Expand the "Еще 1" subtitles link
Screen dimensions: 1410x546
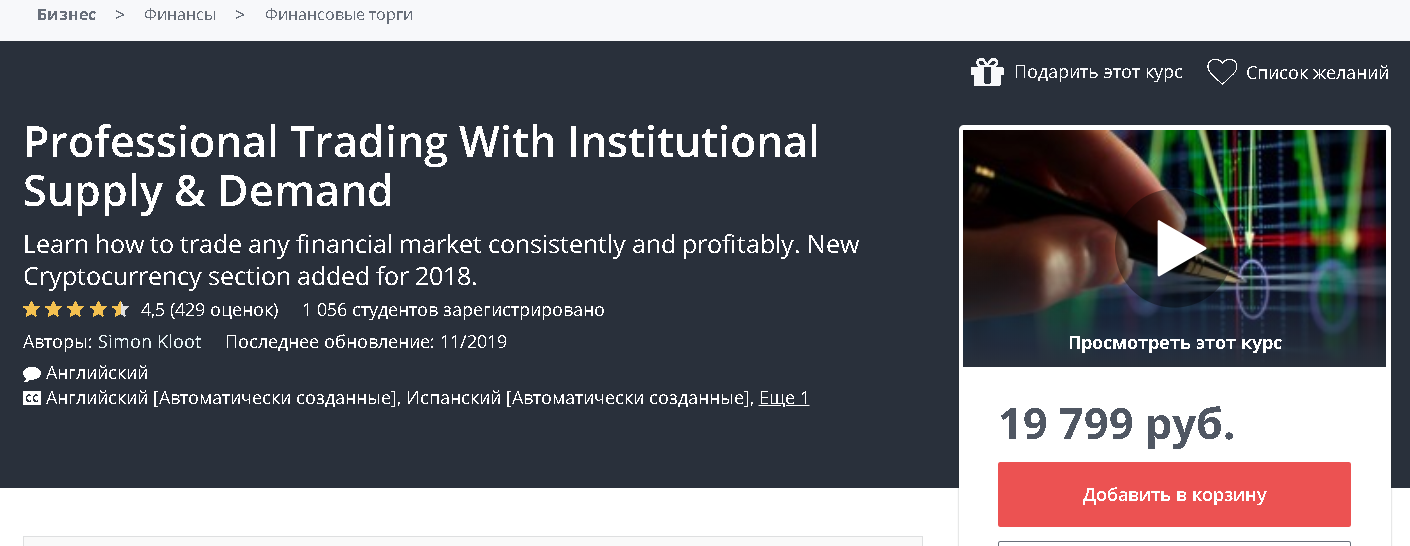[784, 398]
